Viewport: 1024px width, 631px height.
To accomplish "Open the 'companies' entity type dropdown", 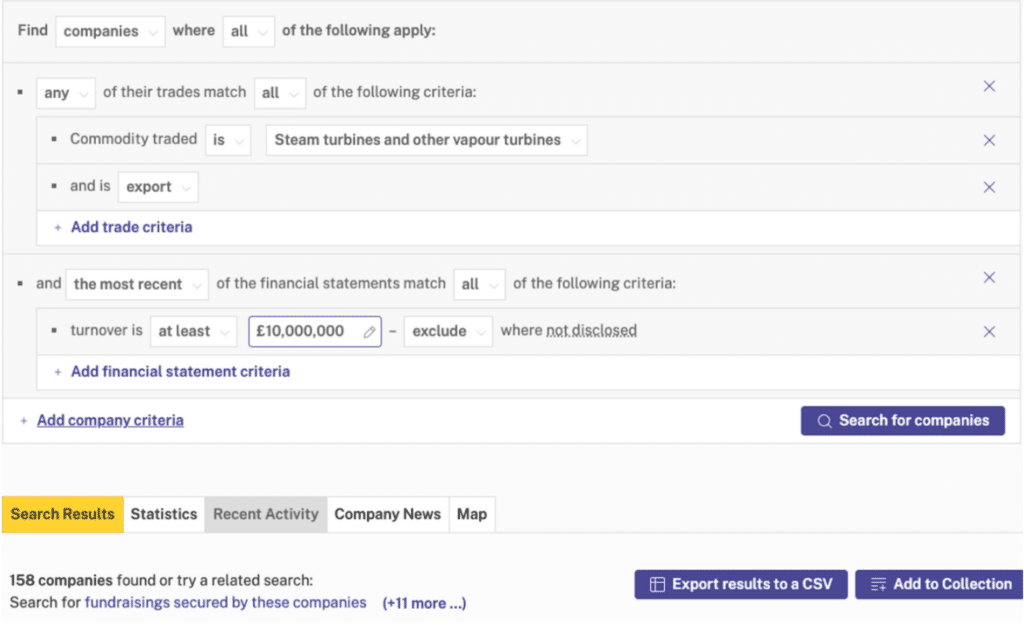I will (110, 31).
